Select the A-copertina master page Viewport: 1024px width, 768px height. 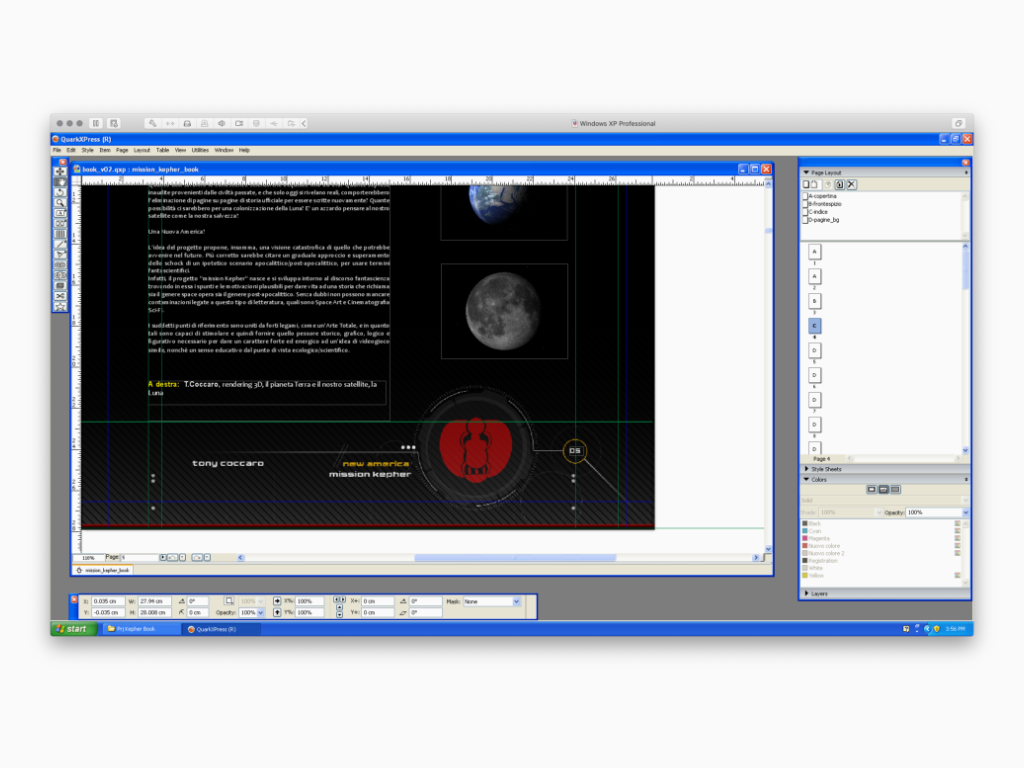click(x=820, y=196)
